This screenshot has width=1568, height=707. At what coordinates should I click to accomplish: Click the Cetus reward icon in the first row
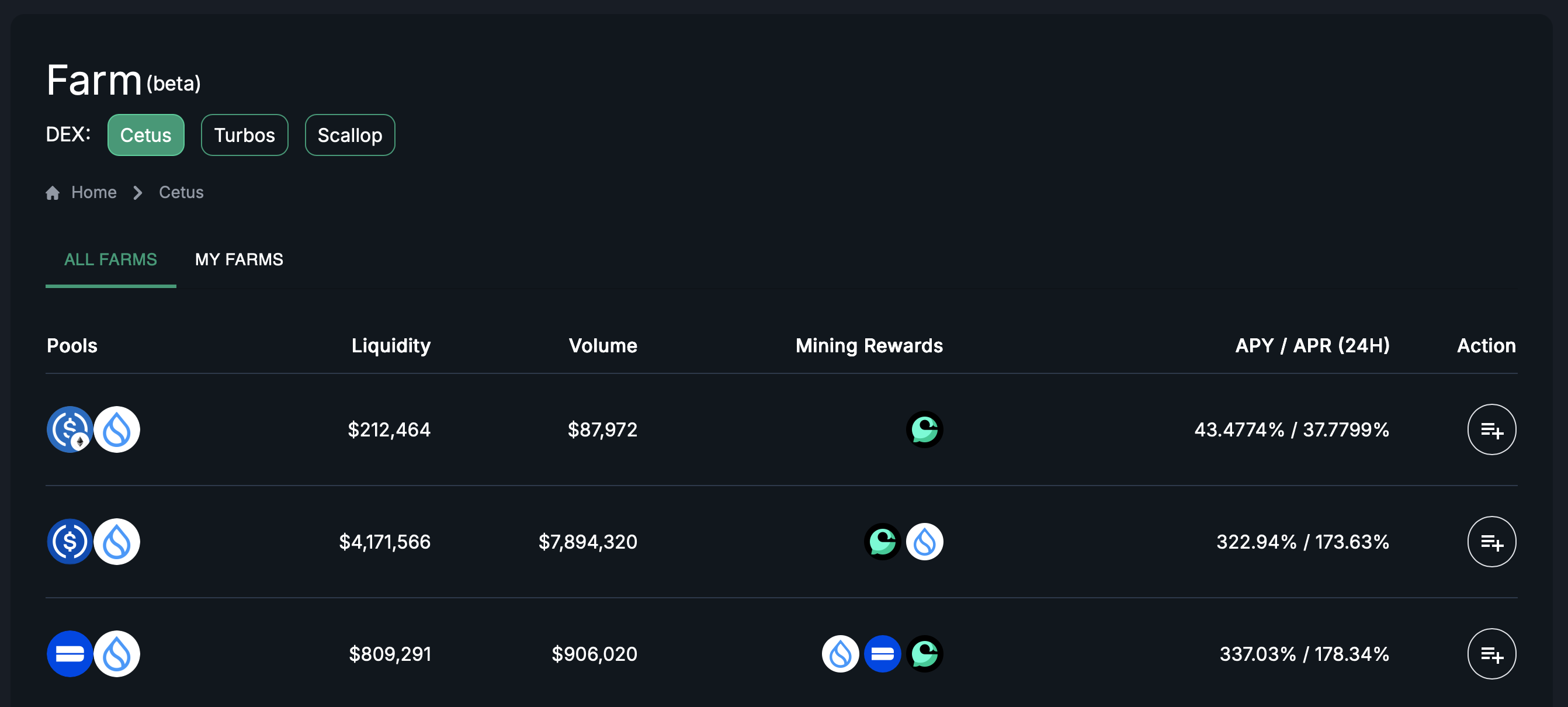click(924, 429)
